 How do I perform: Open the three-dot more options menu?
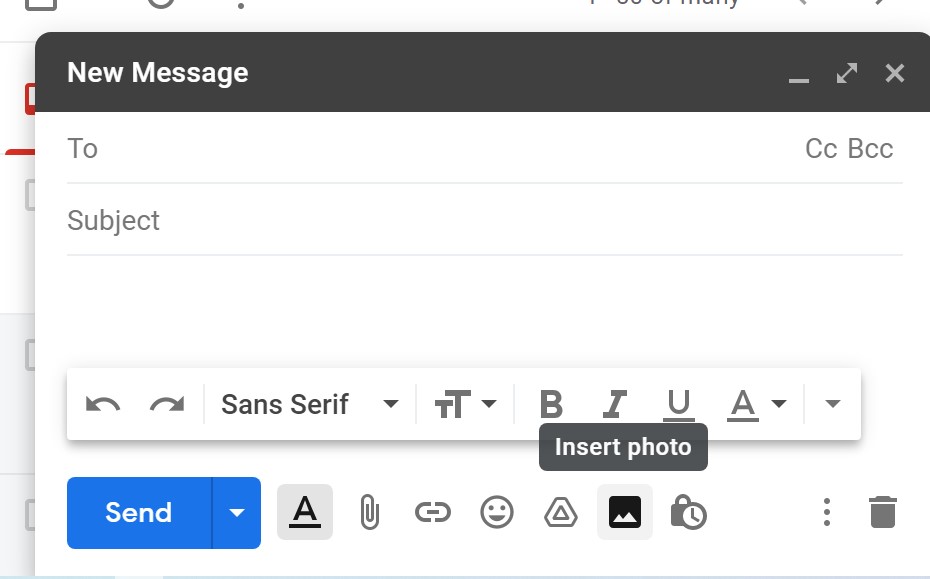[826, 513]
